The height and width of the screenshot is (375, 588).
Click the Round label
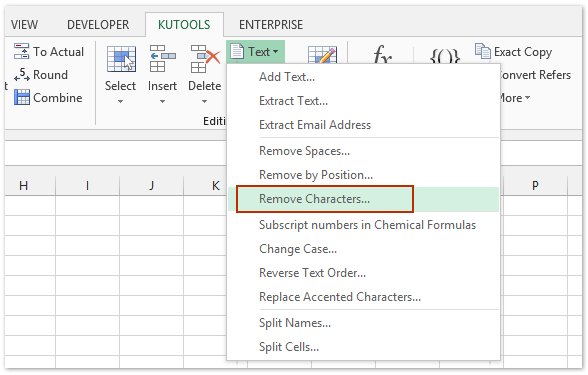coord(50,75)
